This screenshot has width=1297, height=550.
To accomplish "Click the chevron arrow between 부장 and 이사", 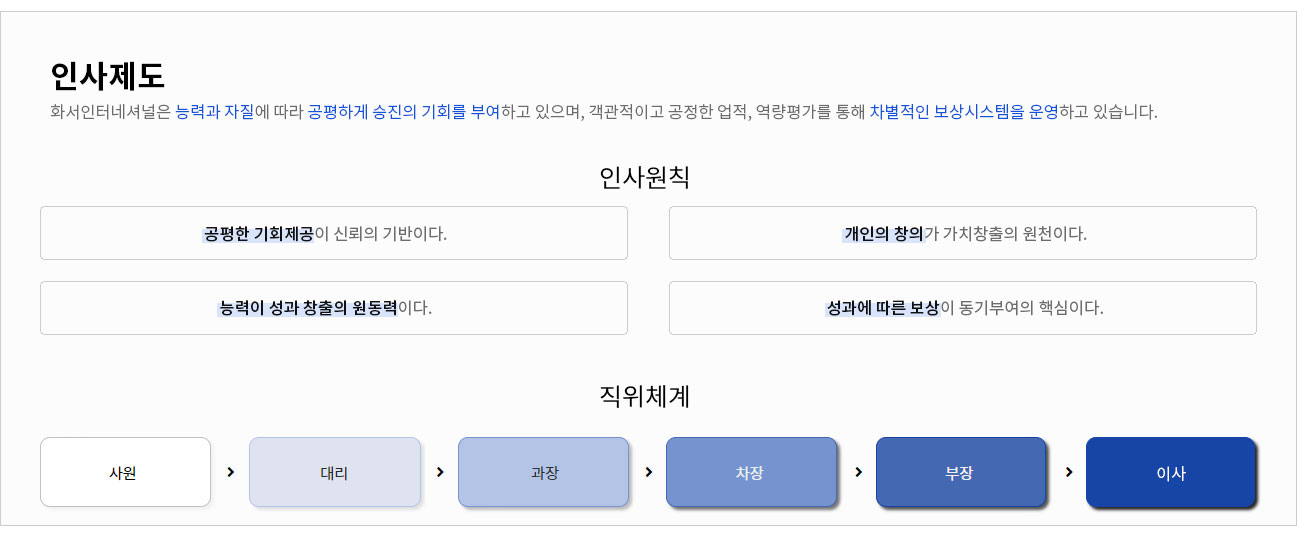I will point(1067,472).
